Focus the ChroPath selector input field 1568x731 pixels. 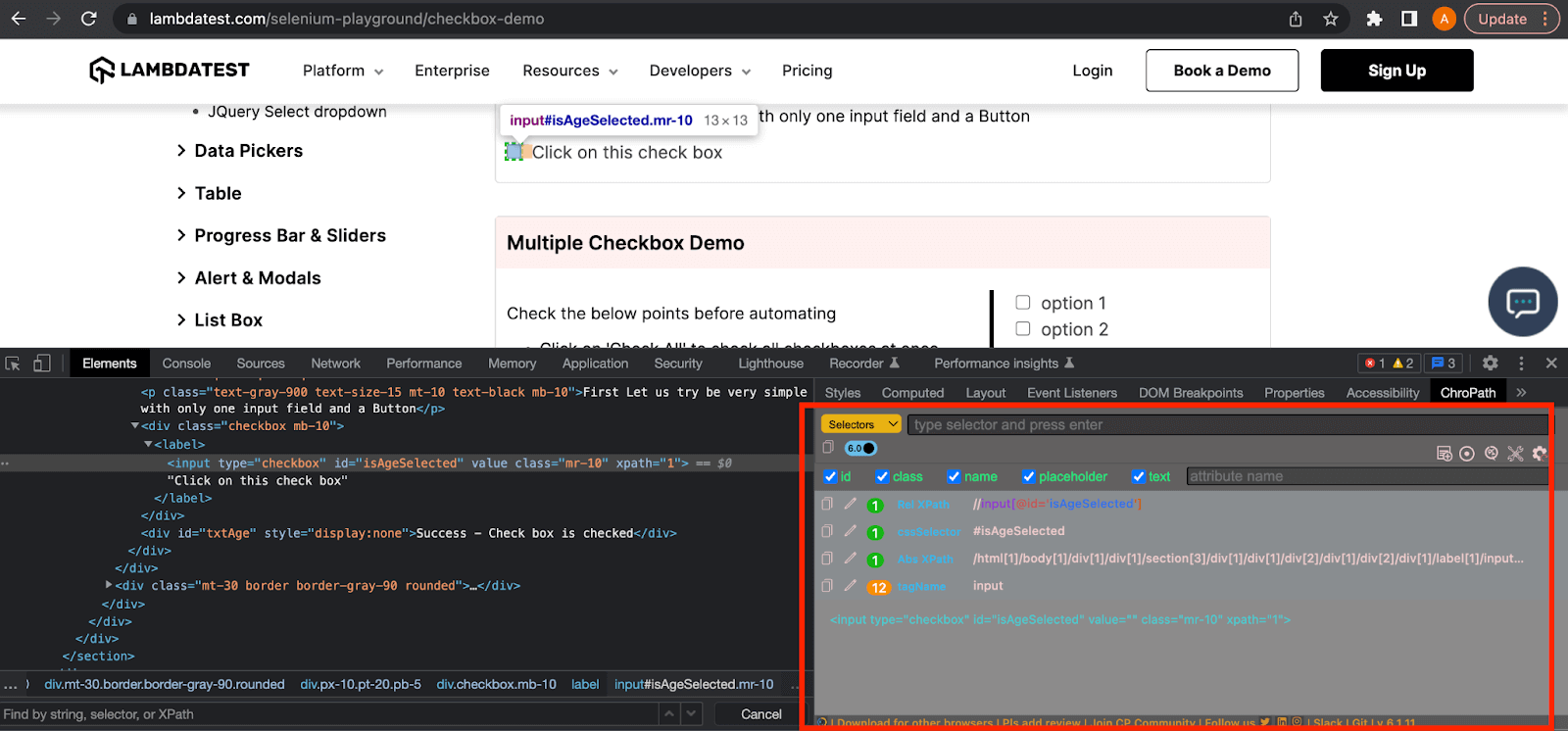pyautogui.click(x=1225, y=424)
